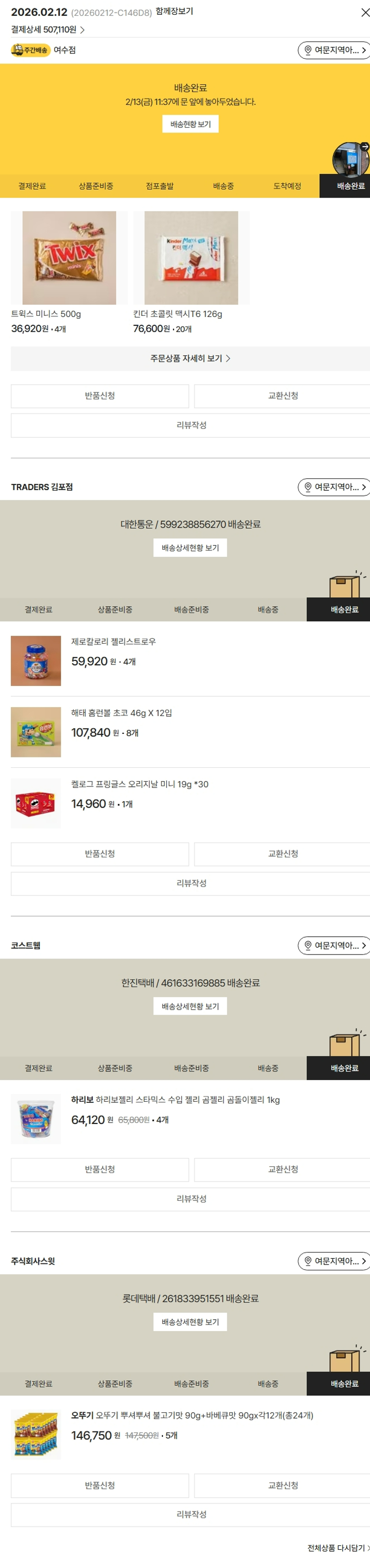Expand payment details 결제상세 507,110원 chevron

82,30
